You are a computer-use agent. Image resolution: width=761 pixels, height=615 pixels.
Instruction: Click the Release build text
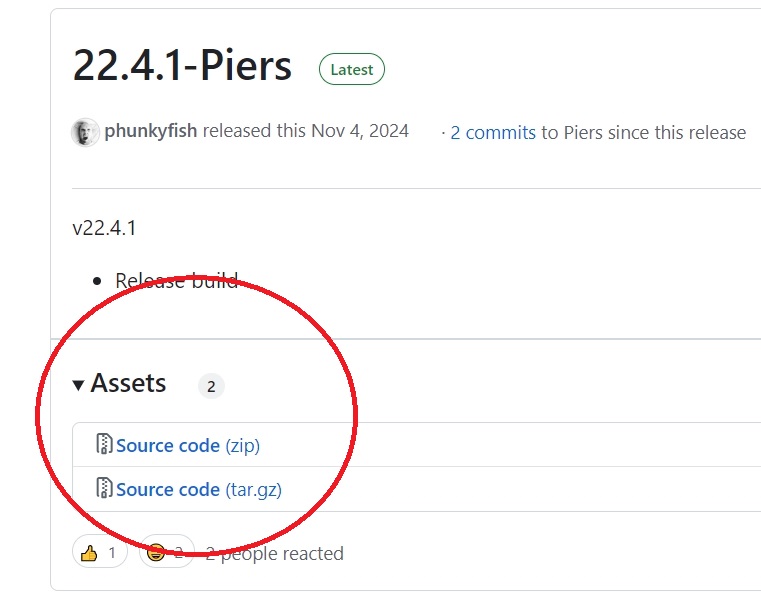(x=177, y=281)
